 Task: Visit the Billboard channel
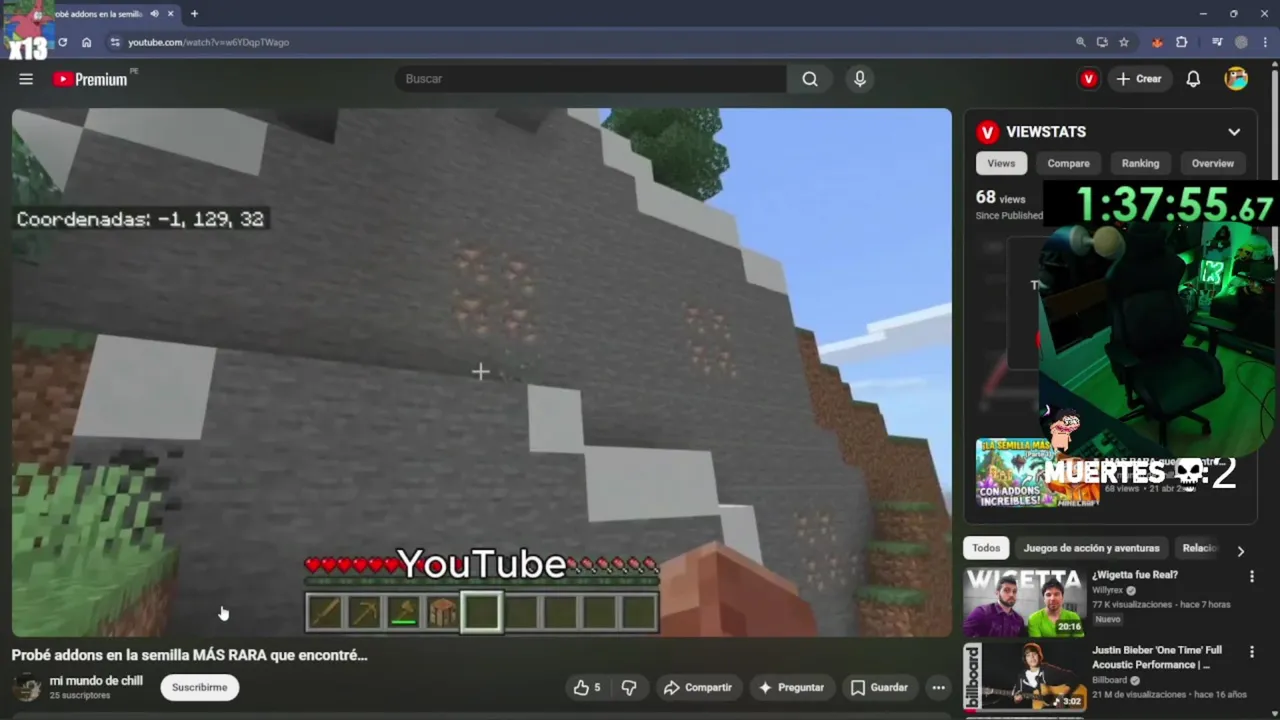click(1109, 680)
